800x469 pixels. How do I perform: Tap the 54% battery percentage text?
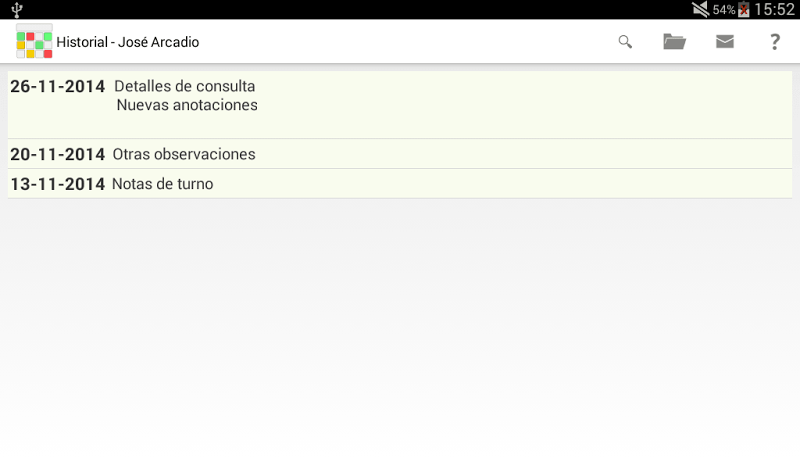pos(724,10)
